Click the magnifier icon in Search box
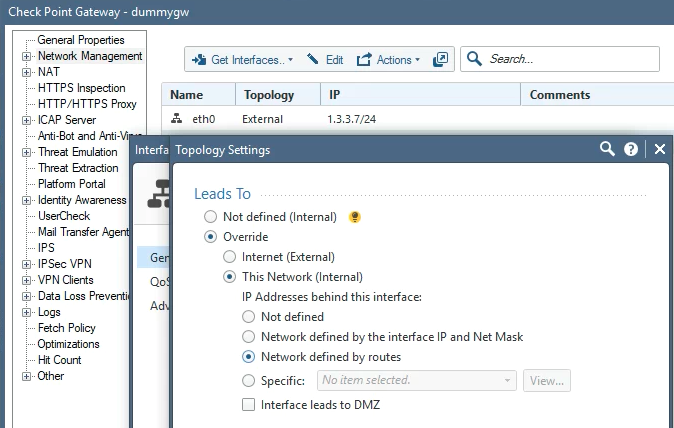This screenshot has width=674, height=428. click(x=474, y=58)
